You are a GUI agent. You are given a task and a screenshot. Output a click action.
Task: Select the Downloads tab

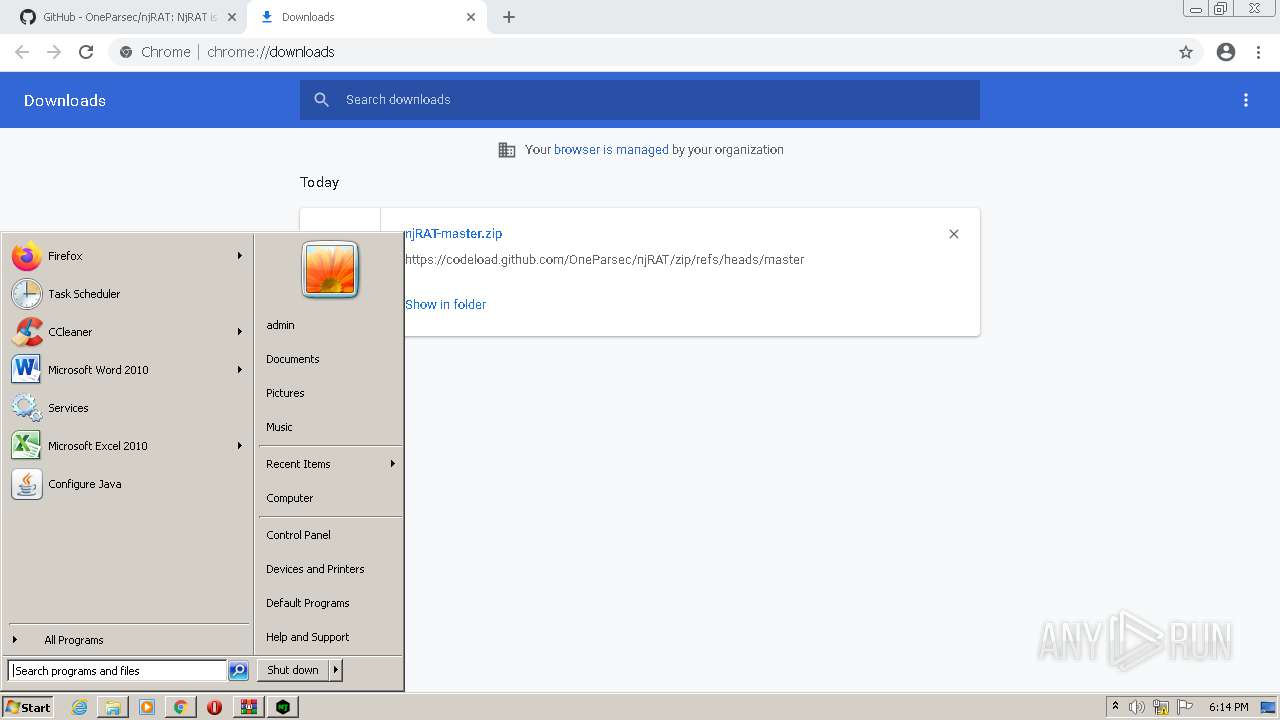click(365, 17)
